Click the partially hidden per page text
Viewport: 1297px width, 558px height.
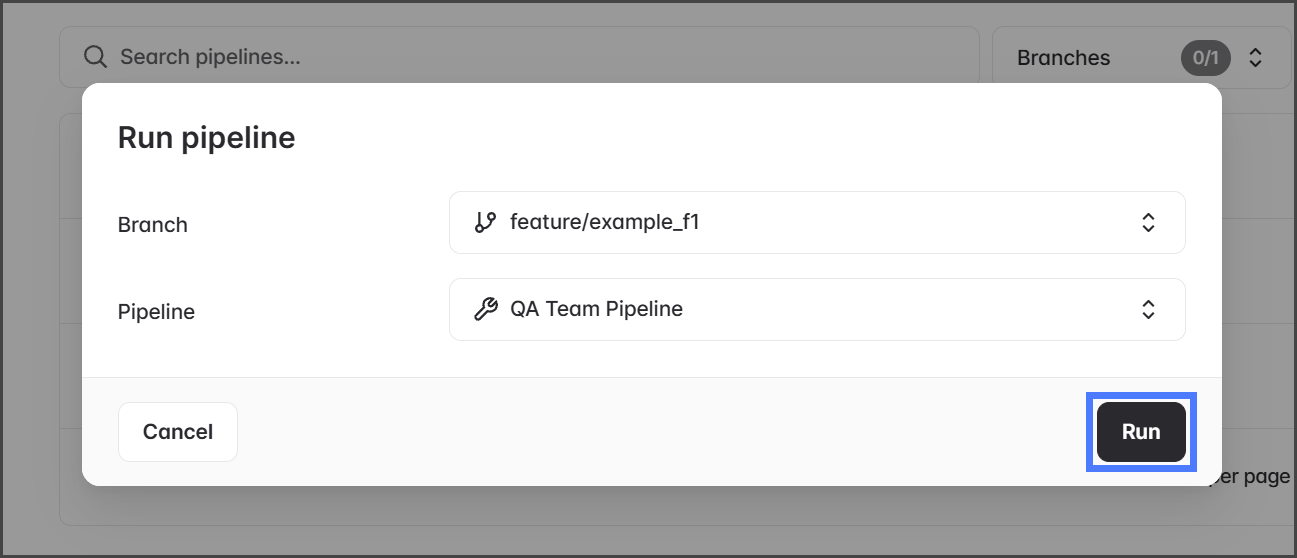pyautogui.click(x=1253, y=477)
